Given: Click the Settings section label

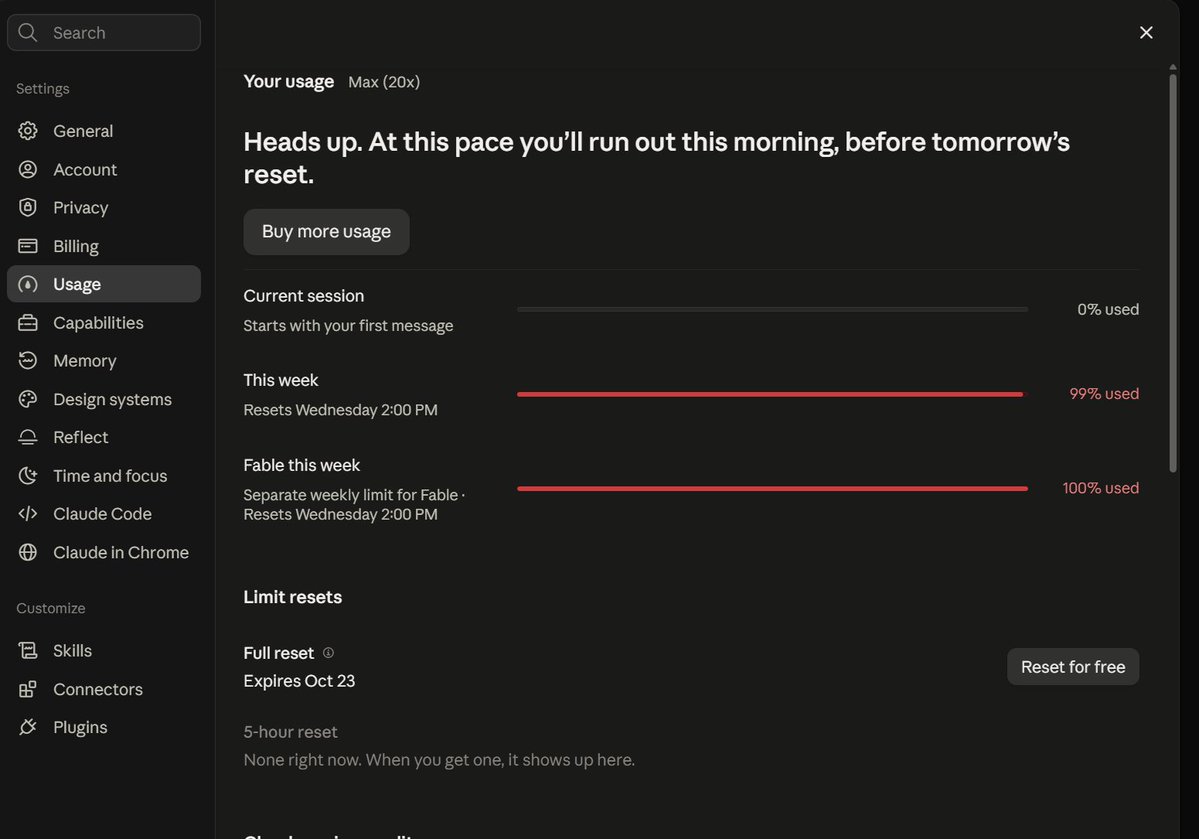Looking at the screenshot, I should (x=43, y=89).
